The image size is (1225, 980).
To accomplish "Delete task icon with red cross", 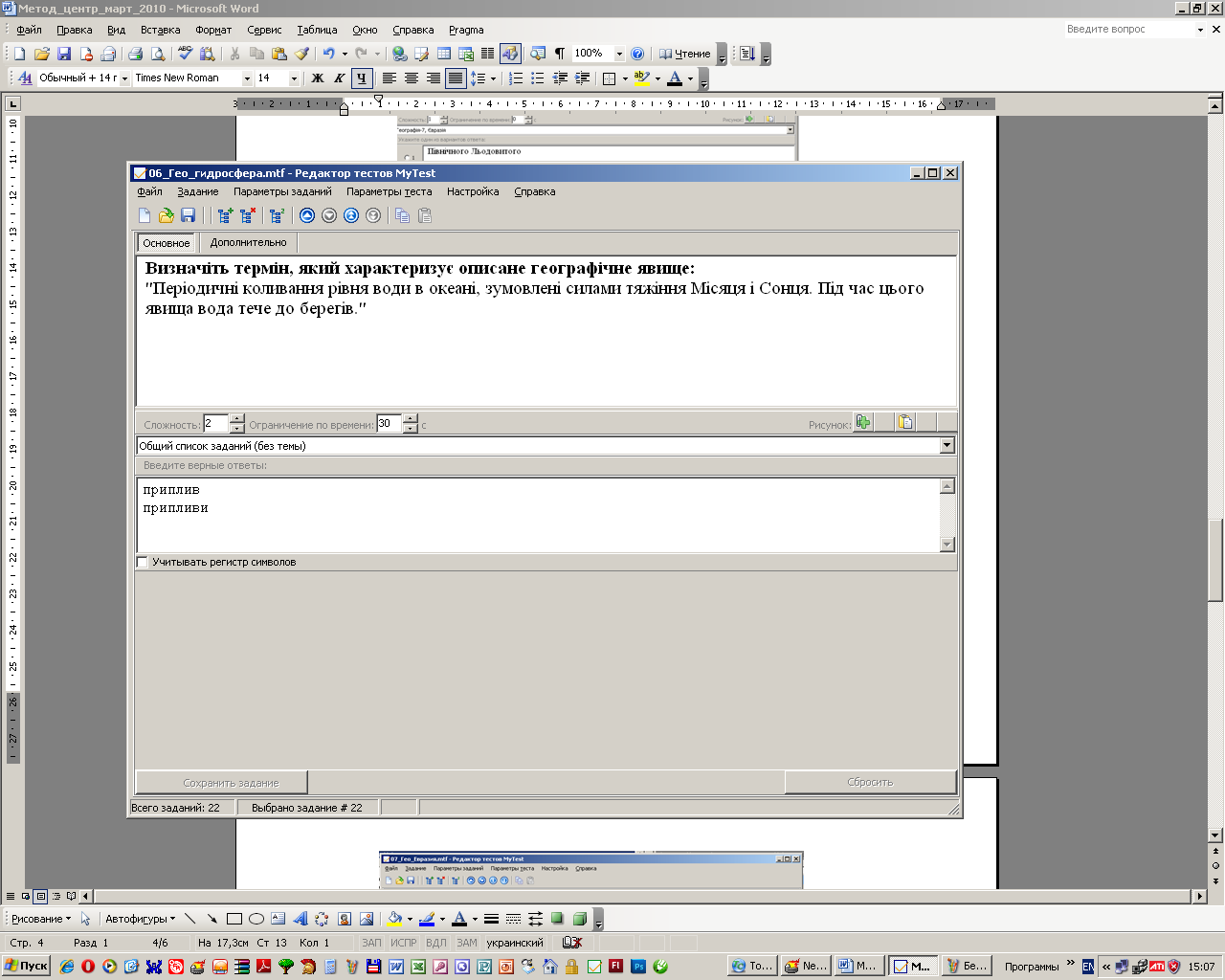I will tap(248, 215).
